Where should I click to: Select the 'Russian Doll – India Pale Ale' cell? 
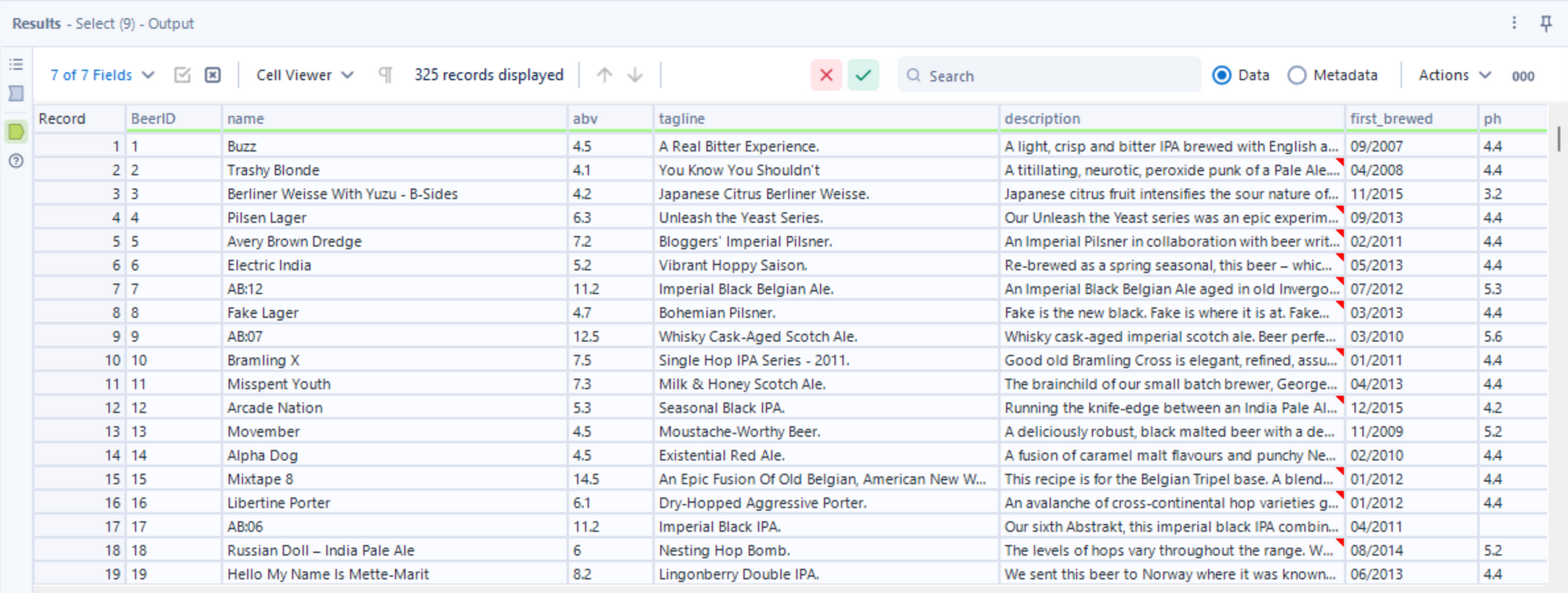tap(394, 551)
